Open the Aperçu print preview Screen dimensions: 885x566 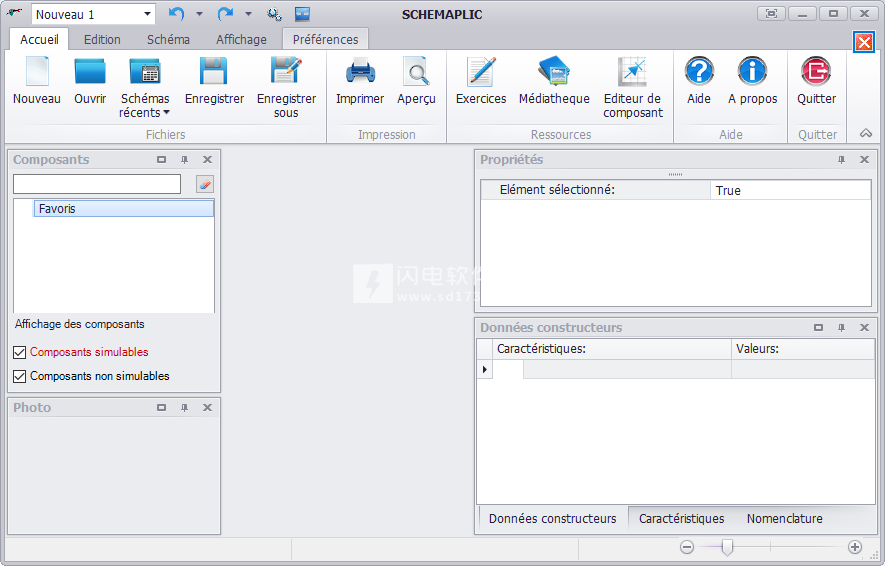pyautogui.click(x=417, y=81)
